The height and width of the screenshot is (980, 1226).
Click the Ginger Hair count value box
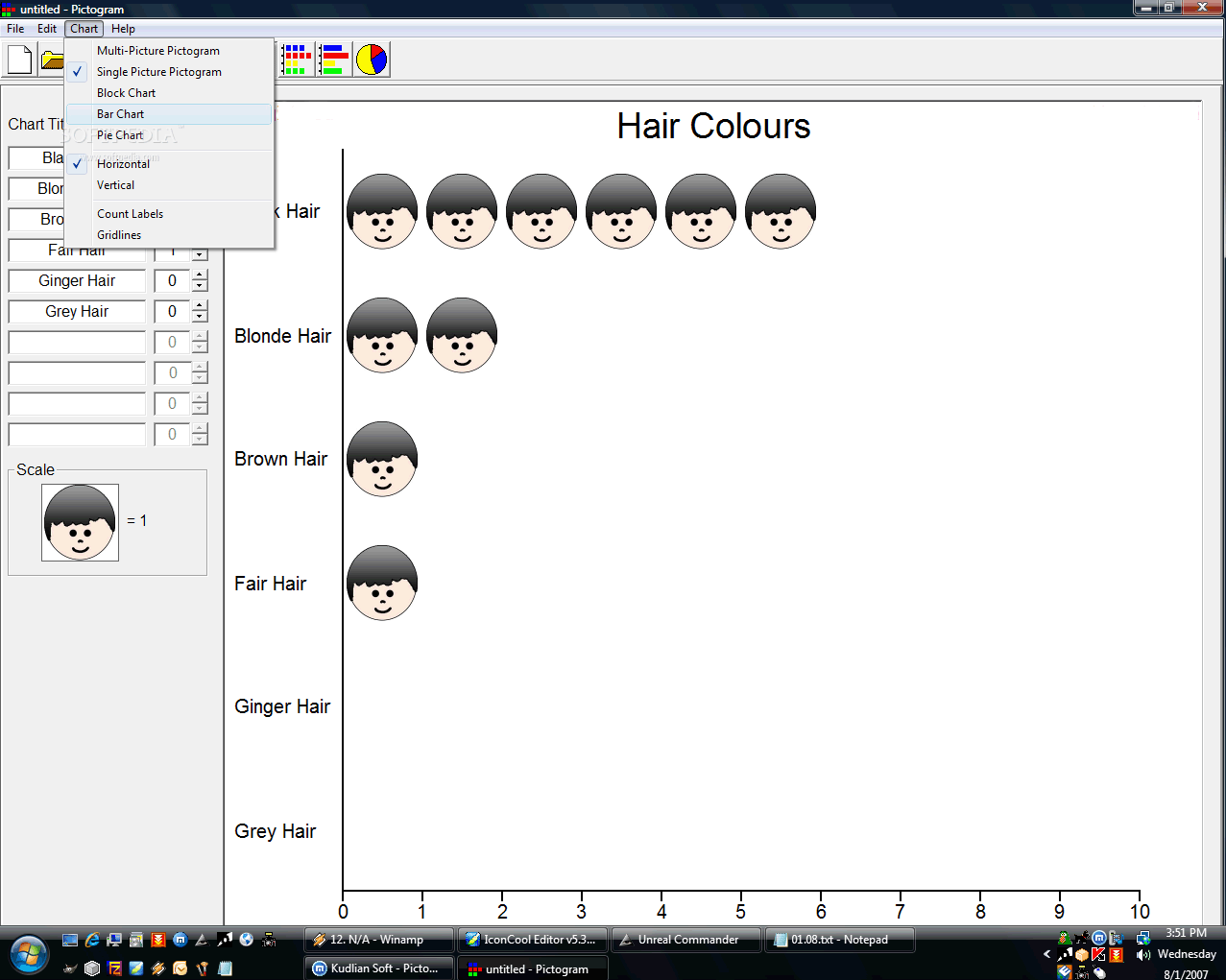tap(173, 281)
